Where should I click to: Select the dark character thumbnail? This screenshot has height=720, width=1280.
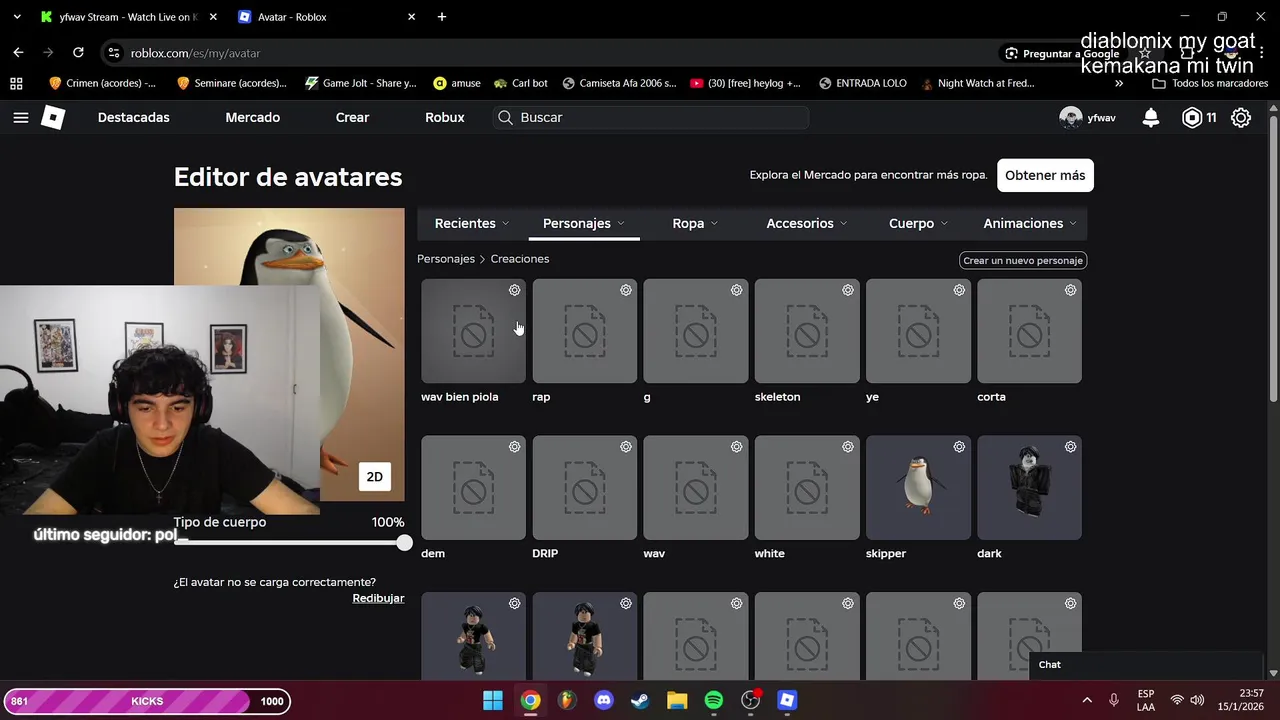point(1029,488)
